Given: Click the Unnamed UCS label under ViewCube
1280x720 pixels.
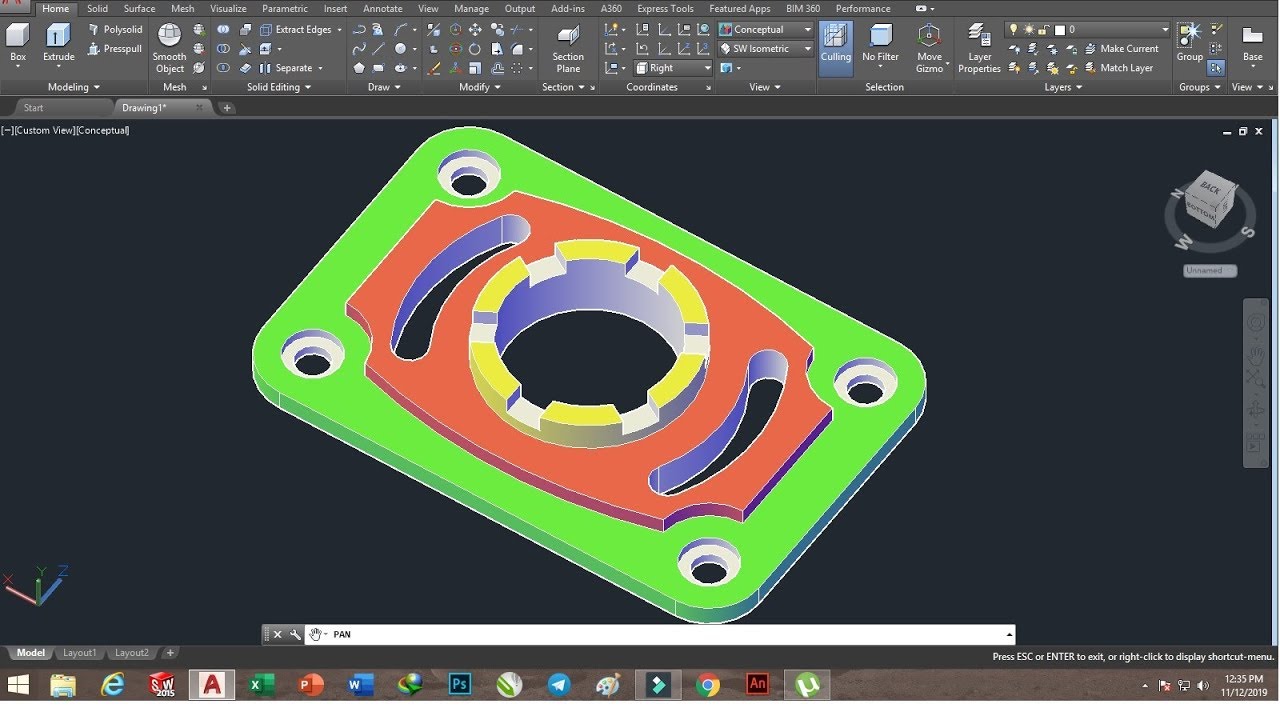Looking at the screenshot, I should (1210, 271).
